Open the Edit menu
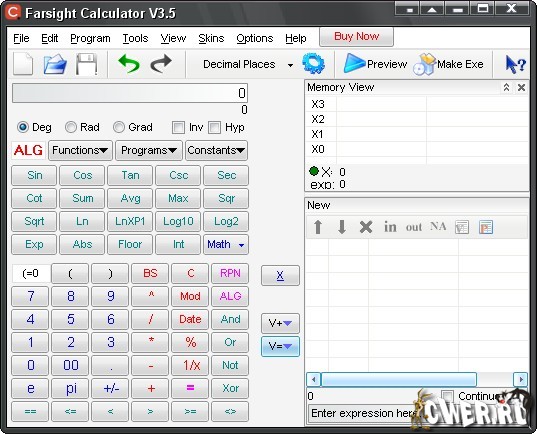Screen dimensions: 537x434 tap(50, 38)
